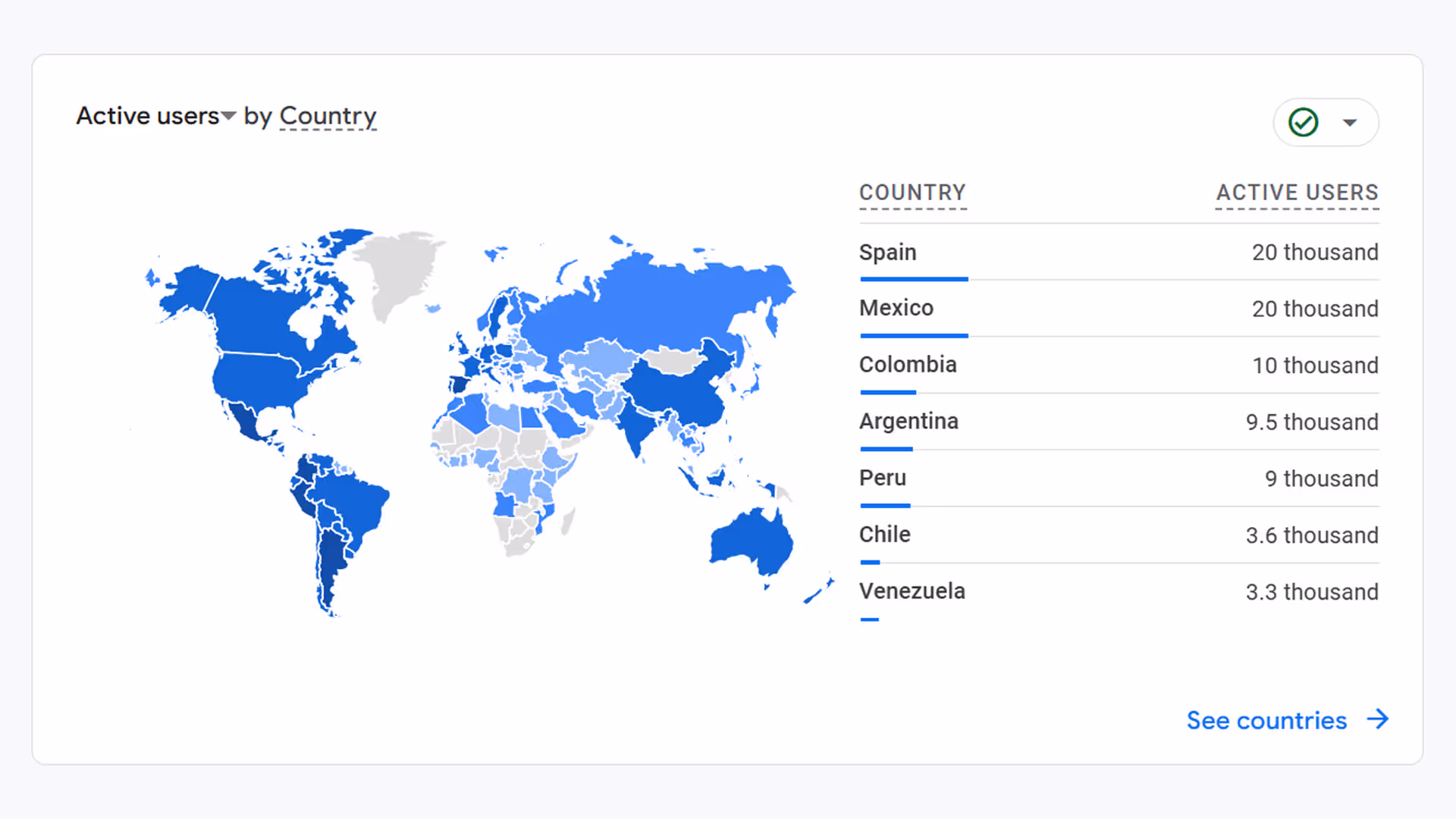Click the green data quality checkmark icon
The image size is (1456, 819).
coord(1302,122)
